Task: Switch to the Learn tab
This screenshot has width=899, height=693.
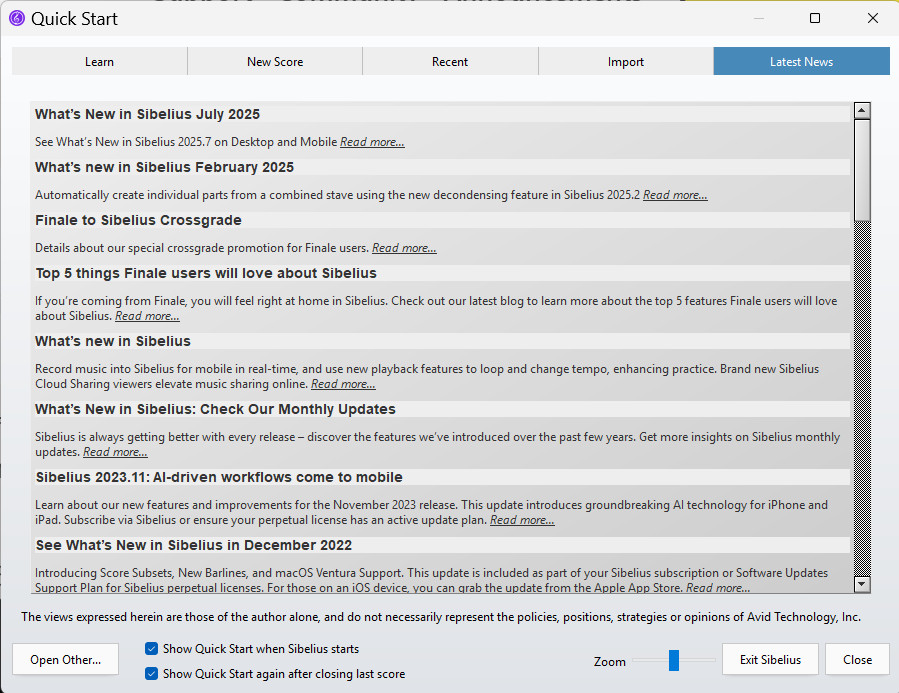Action: (x=99, y=61)
